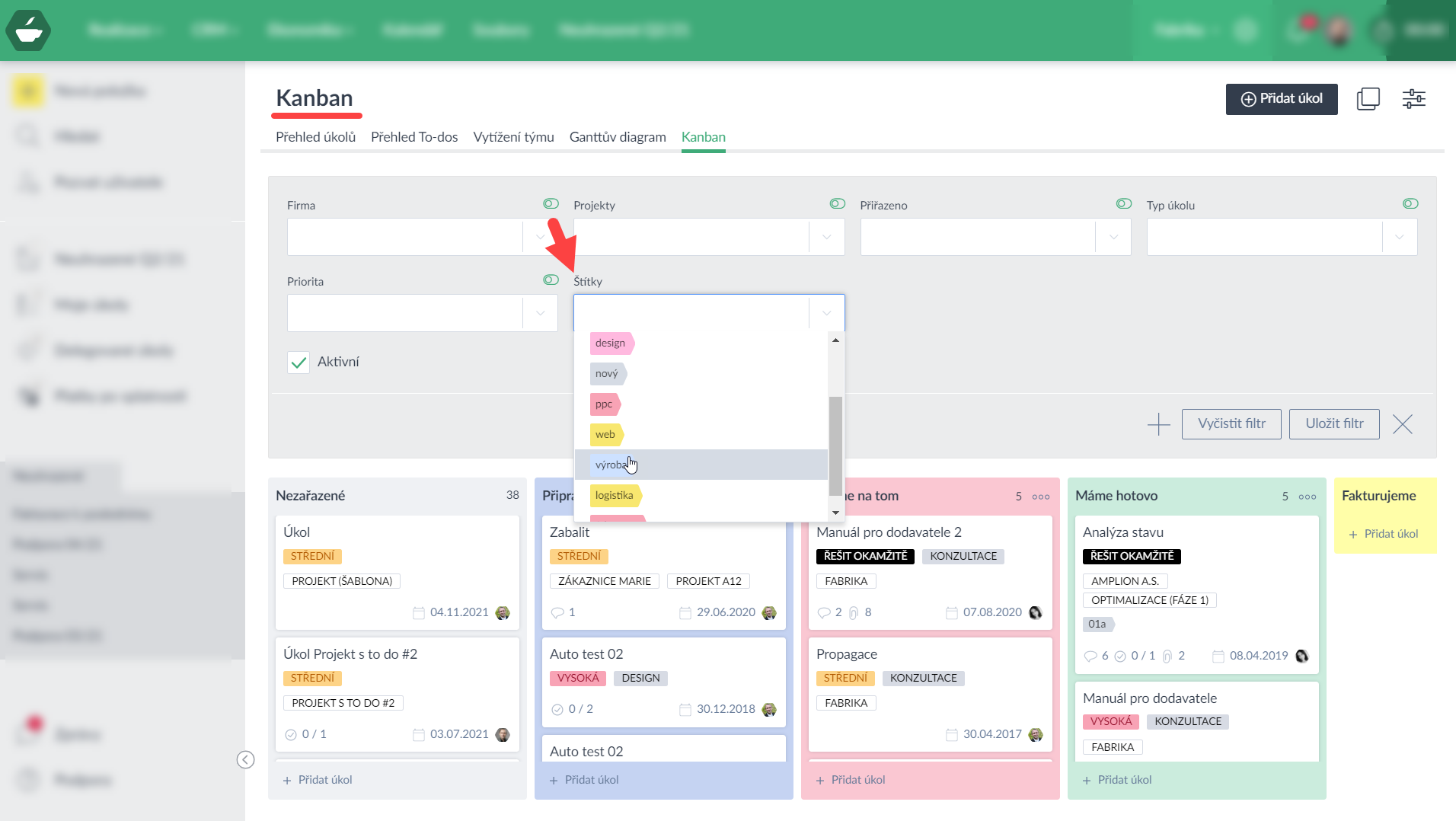Screen dimensions: 1456x821
Task: Open options menu for Máme hotovo column
Action: tap(1307, 497)
